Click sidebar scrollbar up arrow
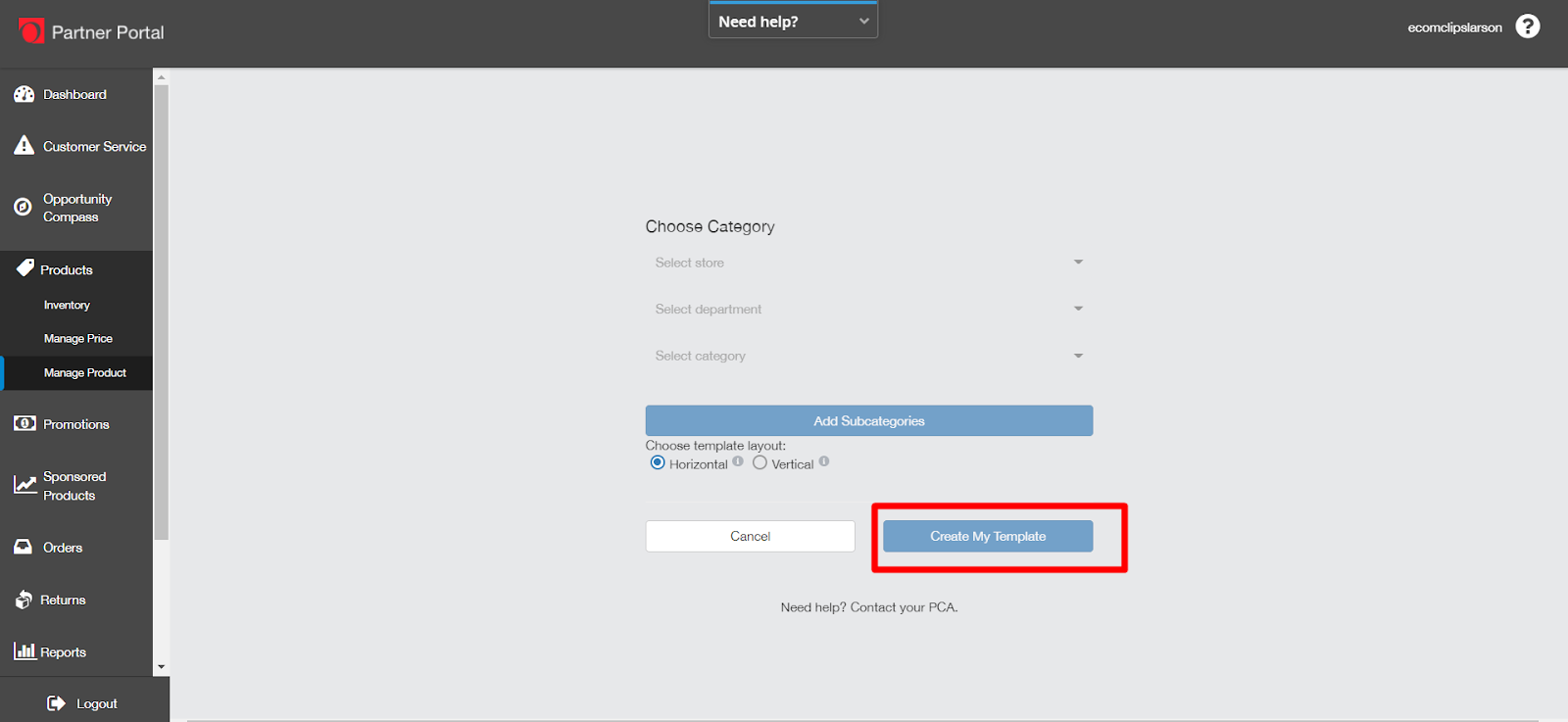 click(162, 76)
